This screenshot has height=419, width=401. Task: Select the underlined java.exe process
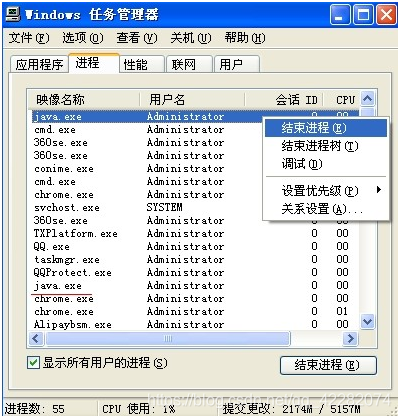click(58, 286)
